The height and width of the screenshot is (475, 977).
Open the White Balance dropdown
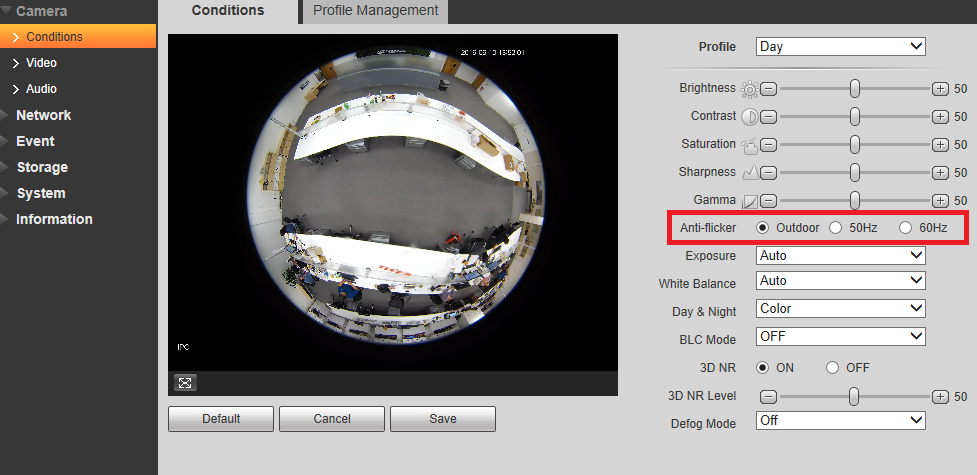841,281
